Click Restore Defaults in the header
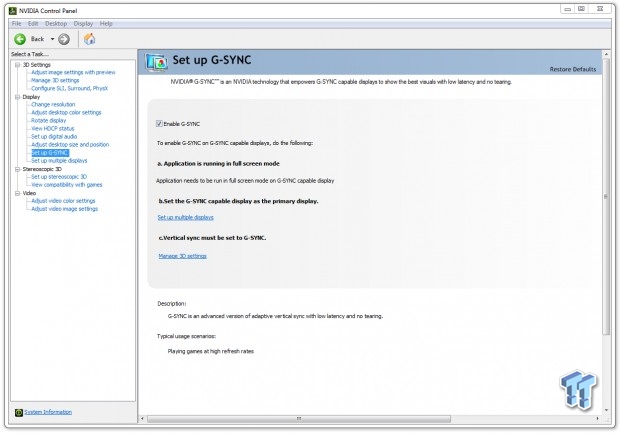620x434 pixels. click(x=573, y=69)
